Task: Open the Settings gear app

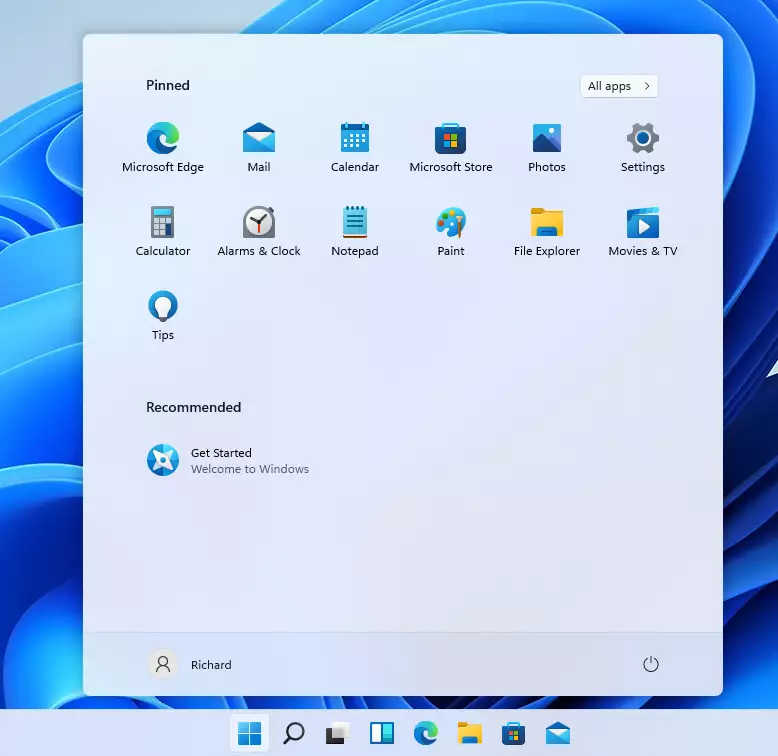Action: [643, 147]
